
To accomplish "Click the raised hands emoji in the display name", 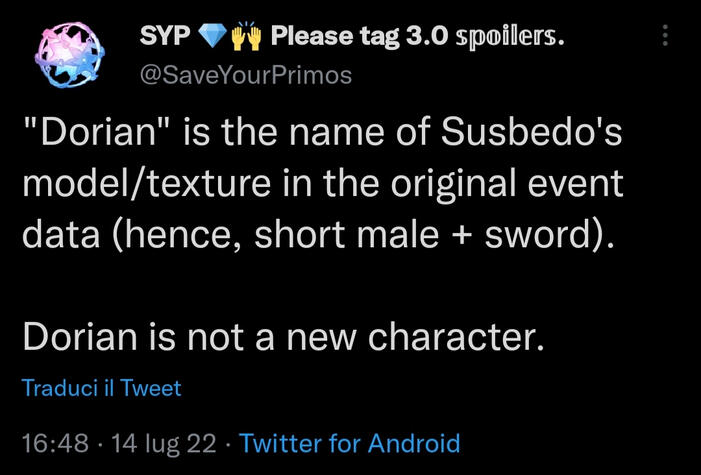I will coord(246,38).
